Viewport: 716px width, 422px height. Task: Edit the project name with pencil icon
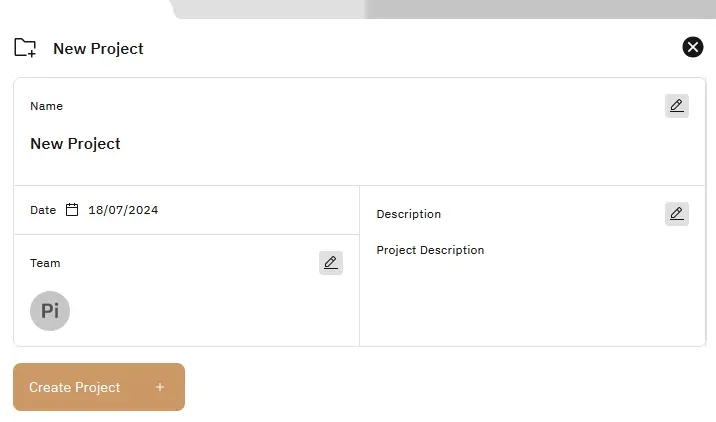pos(677,106)
